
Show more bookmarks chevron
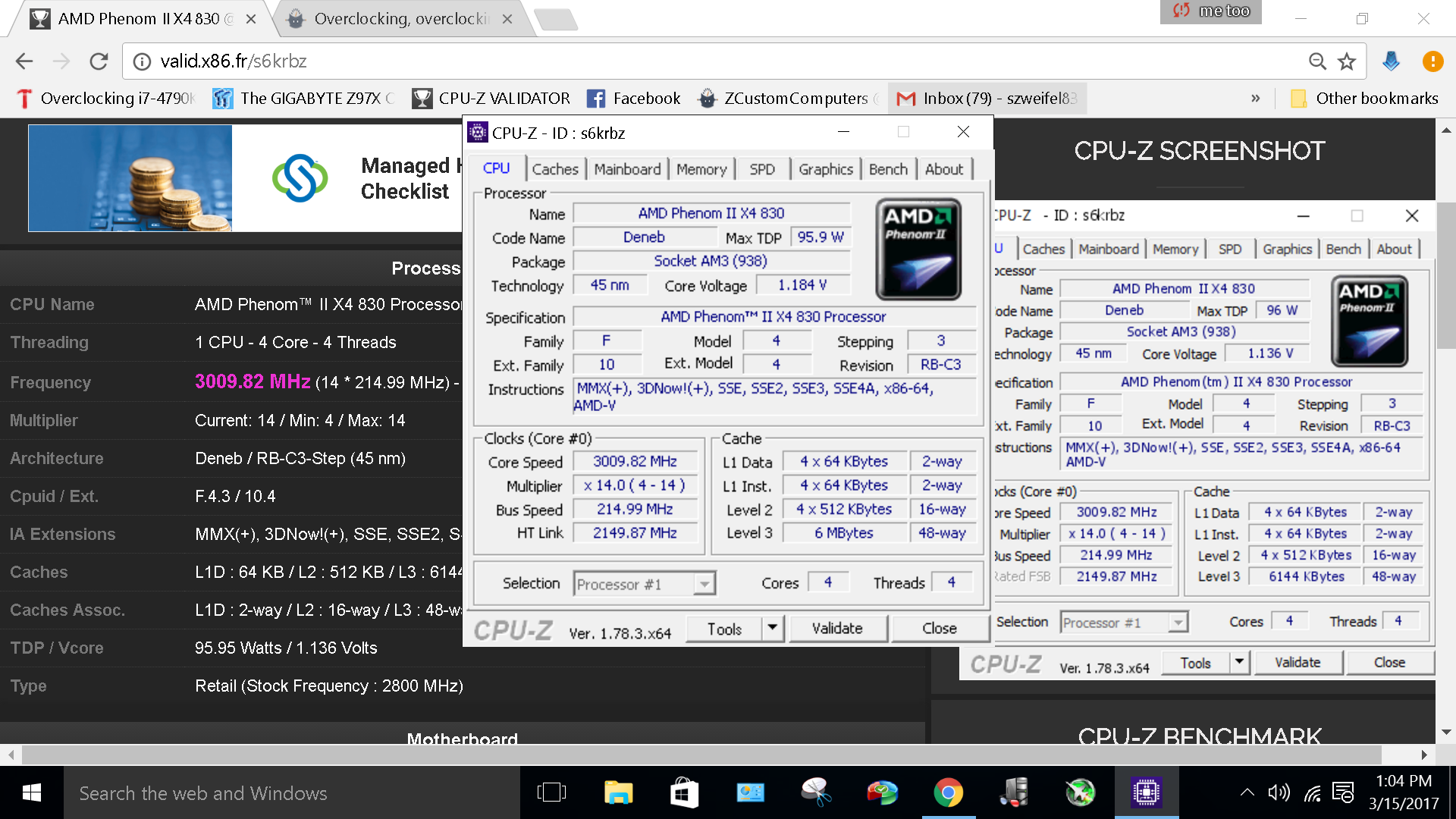(x=1256, y=99)
